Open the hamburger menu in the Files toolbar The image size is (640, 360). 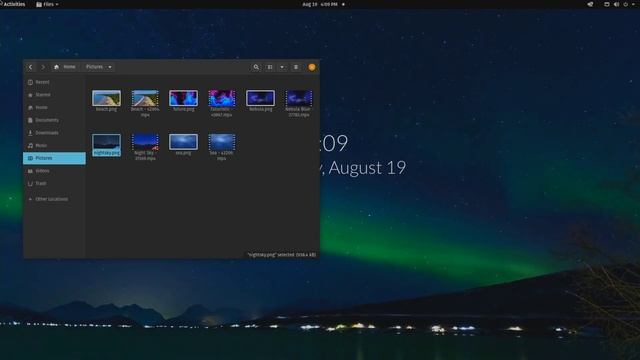(296, 67)
